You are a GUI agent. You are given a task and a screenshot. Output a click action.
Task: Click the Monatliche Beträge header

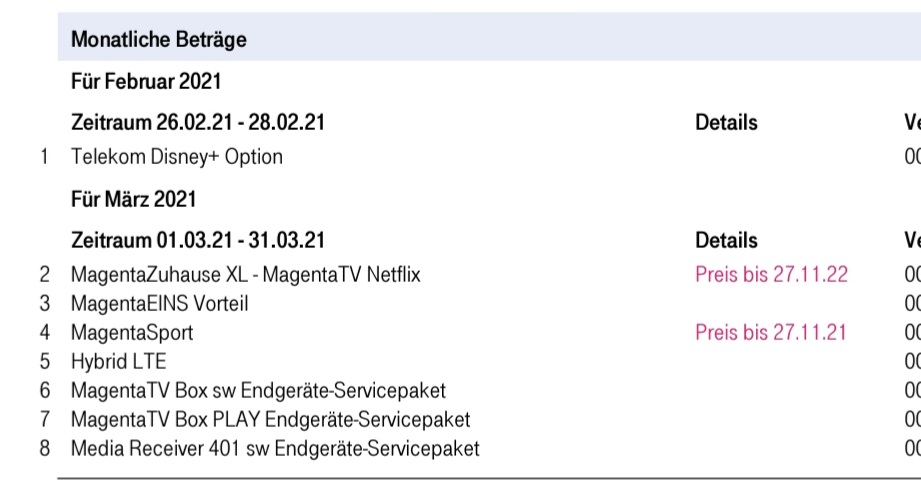[159, 39]
